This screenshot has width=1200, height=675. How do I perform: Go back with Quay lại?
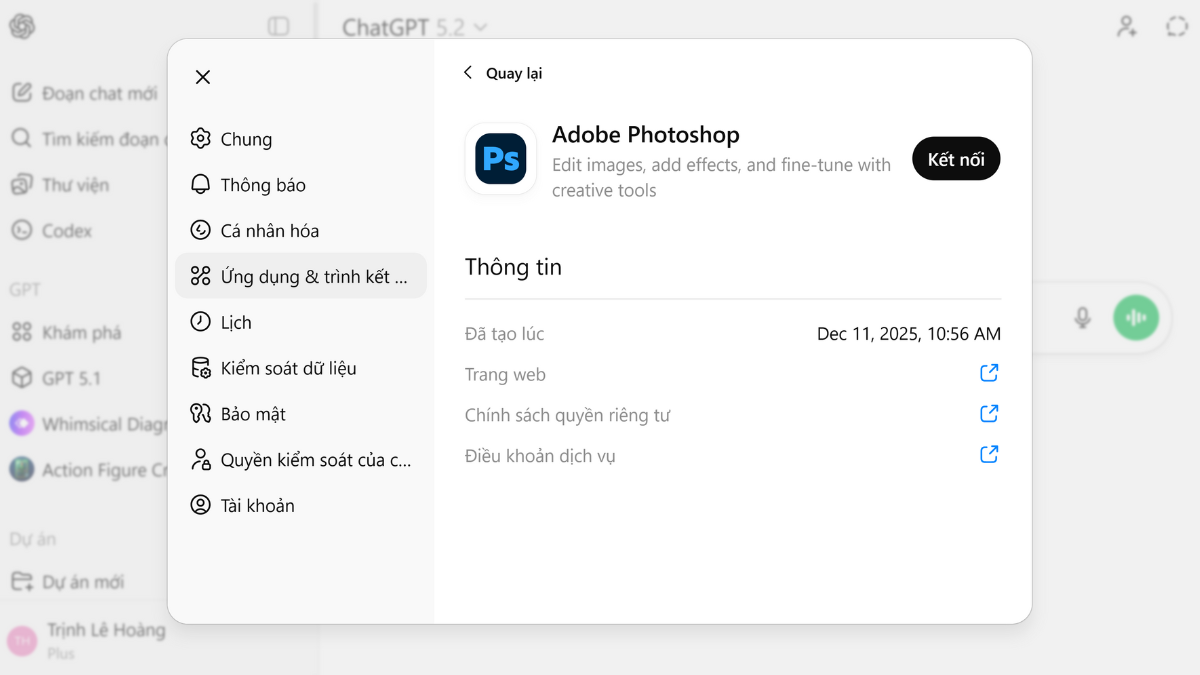pyautogui.click(x=504, y=73)
